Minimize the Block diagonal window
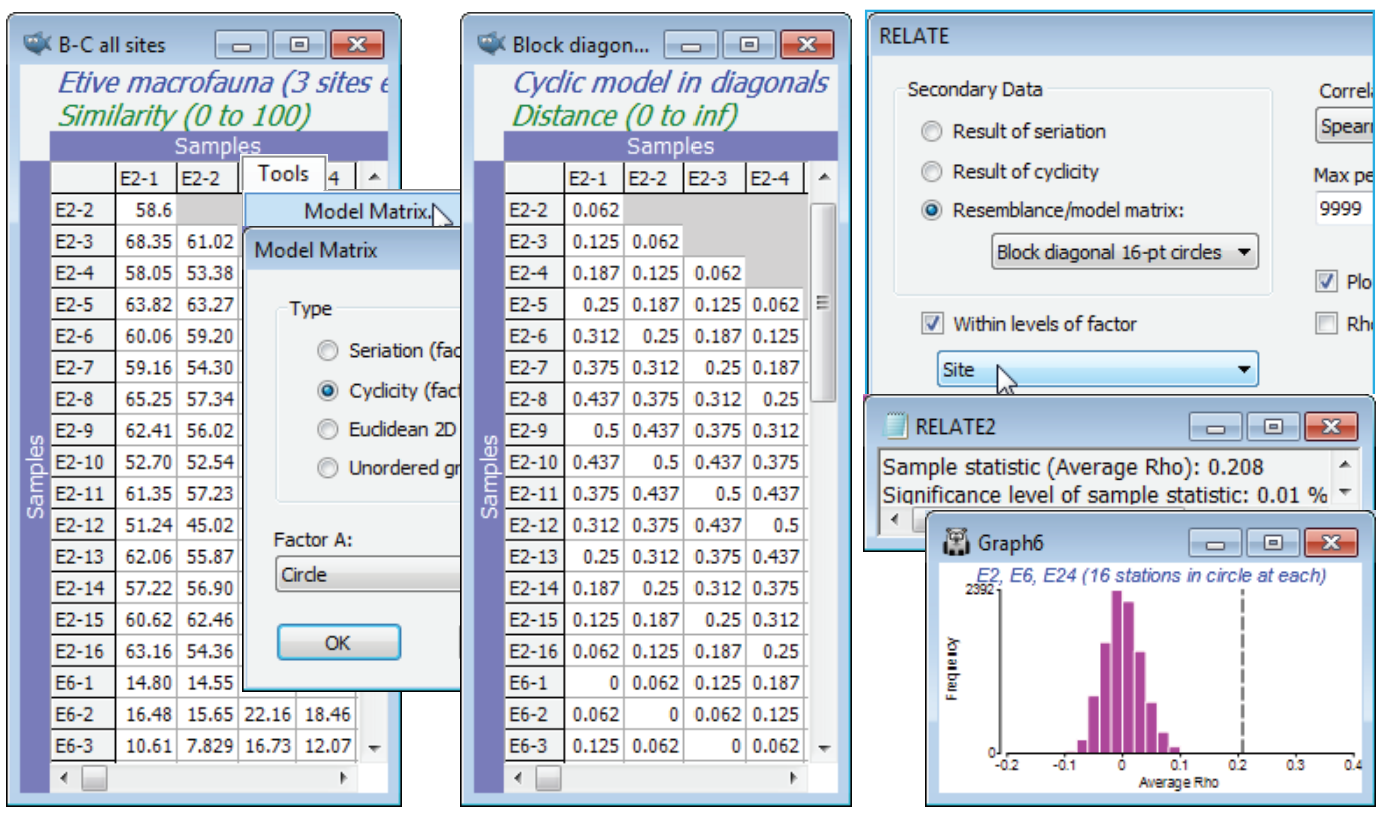Screen dimensions: 1382x816 tap(690, 44)
